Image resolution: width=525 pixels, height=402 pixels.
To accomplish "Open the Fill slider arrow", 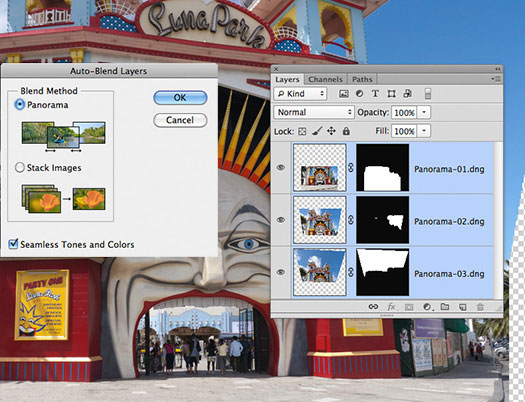I will pyautogui.click(x=424, y=131).
